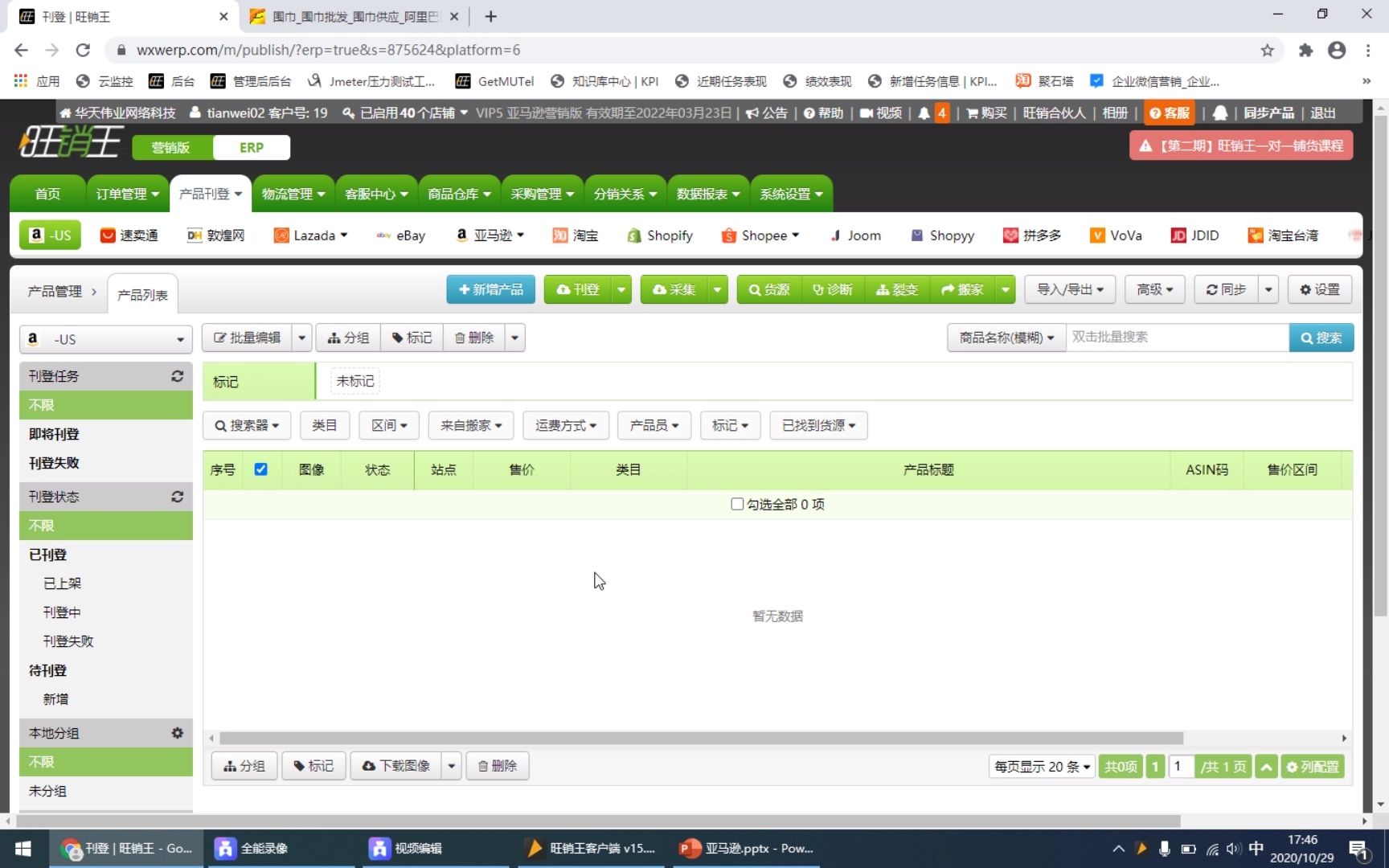The image size is (1389, 868).
Task: Refresh the 刊登任务 panel
Action: [x=177, y=376]
